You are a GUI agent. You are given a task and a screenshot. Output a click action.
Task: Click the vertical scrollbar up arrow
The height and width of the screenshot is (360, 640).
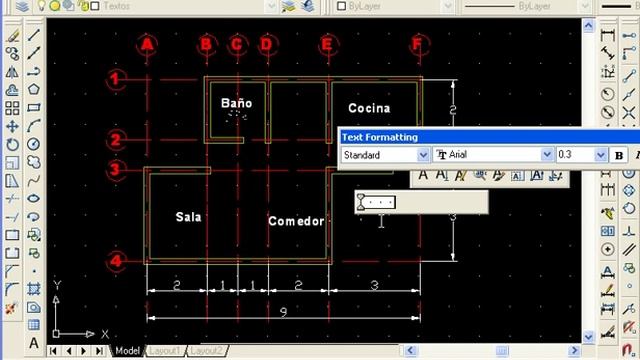588,26
